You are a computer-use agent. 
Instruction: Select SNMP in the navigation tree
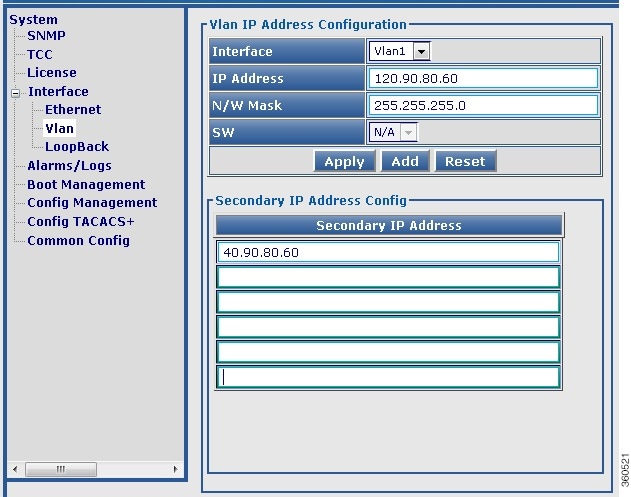coord(46,35)
